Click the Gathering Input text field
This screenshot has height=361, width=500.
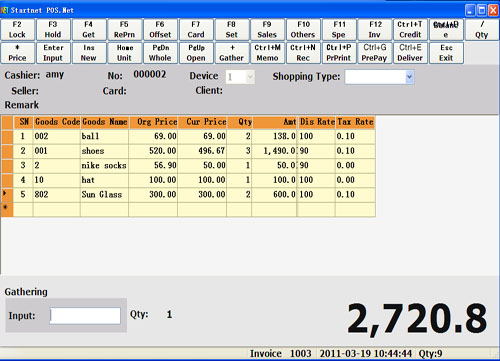point(85,316)
